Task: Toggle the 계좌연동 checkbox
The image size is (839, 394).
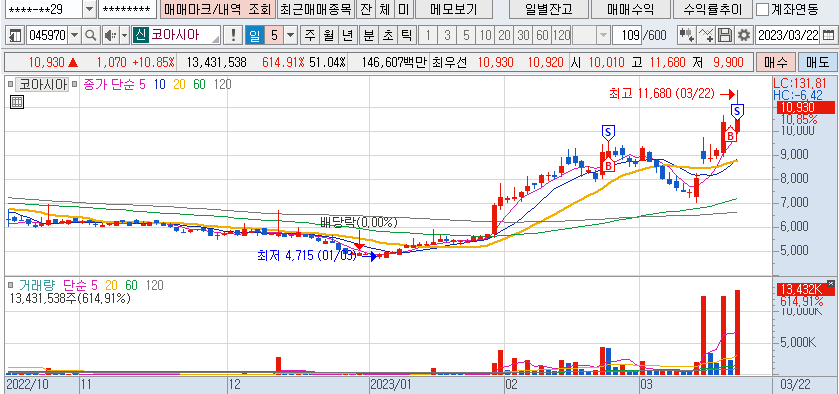Action: coord(762,9)
